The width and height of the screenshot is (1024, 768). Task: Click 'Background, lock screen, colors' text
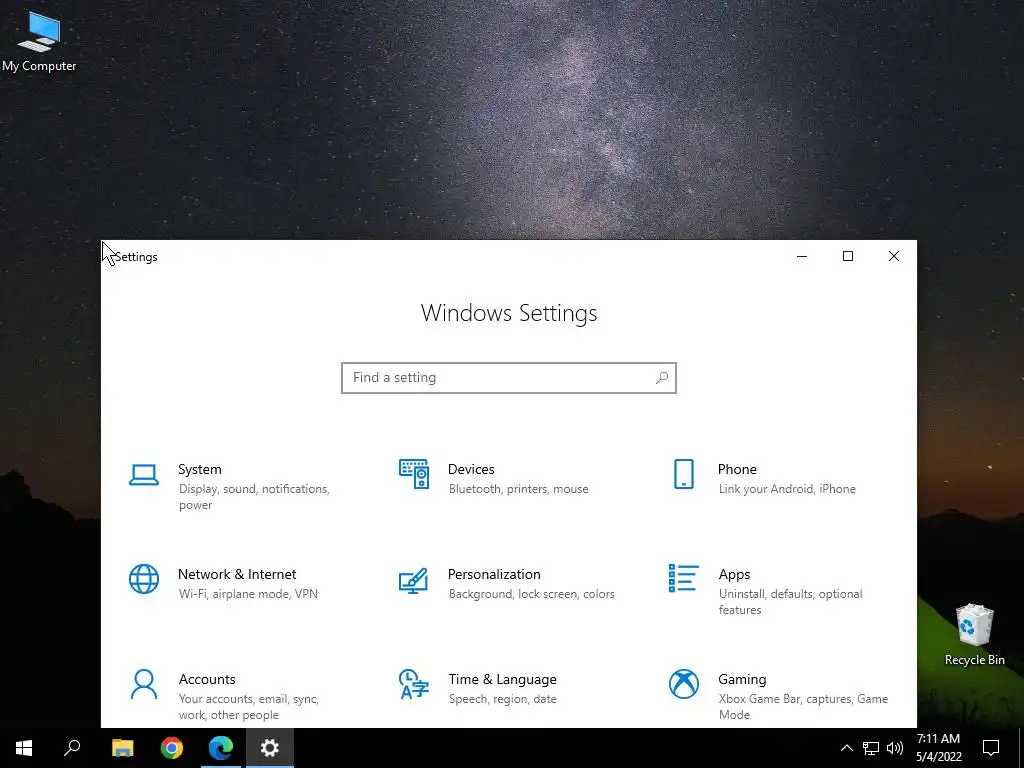point(532,594)
